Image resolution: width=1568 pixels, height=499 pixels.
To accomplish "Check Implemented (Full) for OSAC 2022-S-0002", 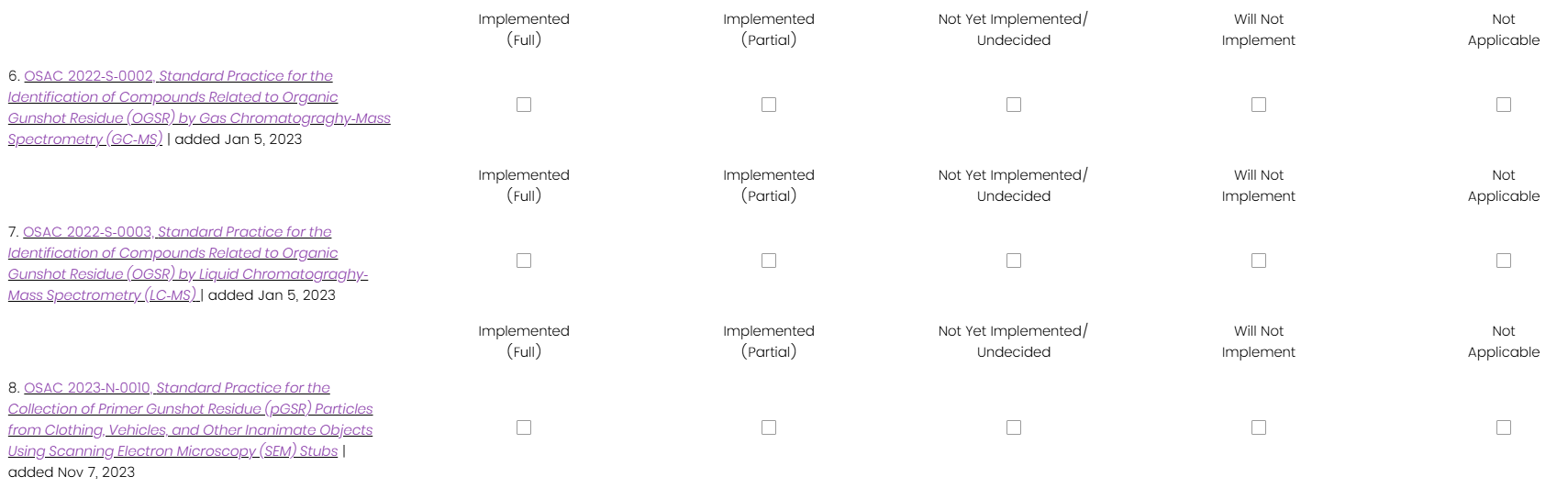I will point(524,105).
